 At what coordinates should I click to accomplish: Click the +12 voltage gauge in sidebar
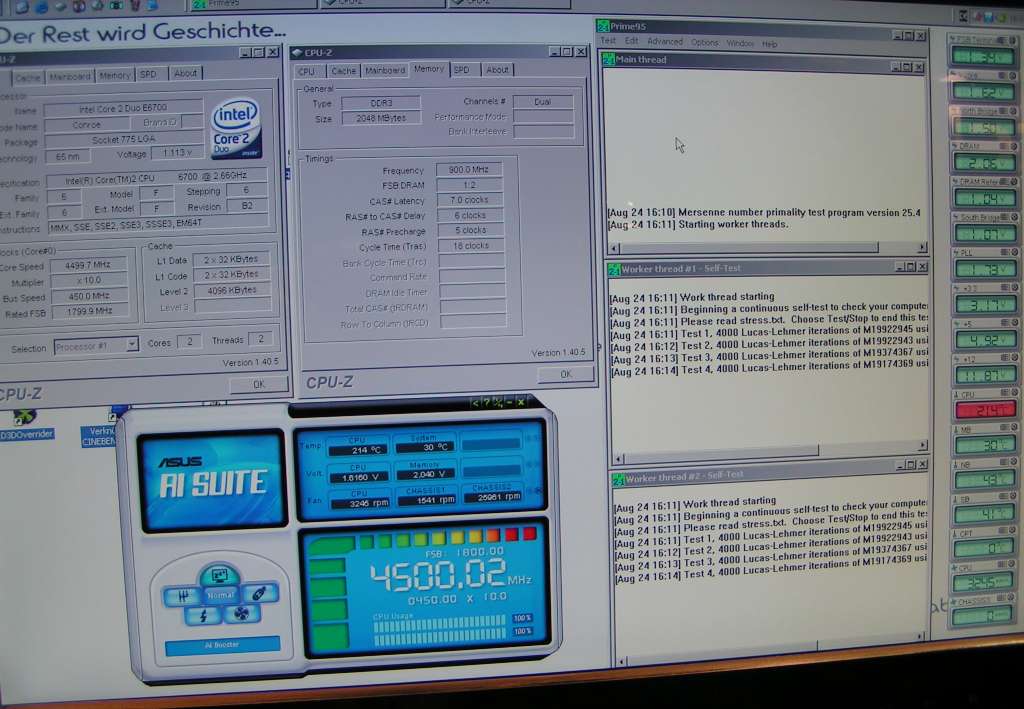tap(985, 374)
